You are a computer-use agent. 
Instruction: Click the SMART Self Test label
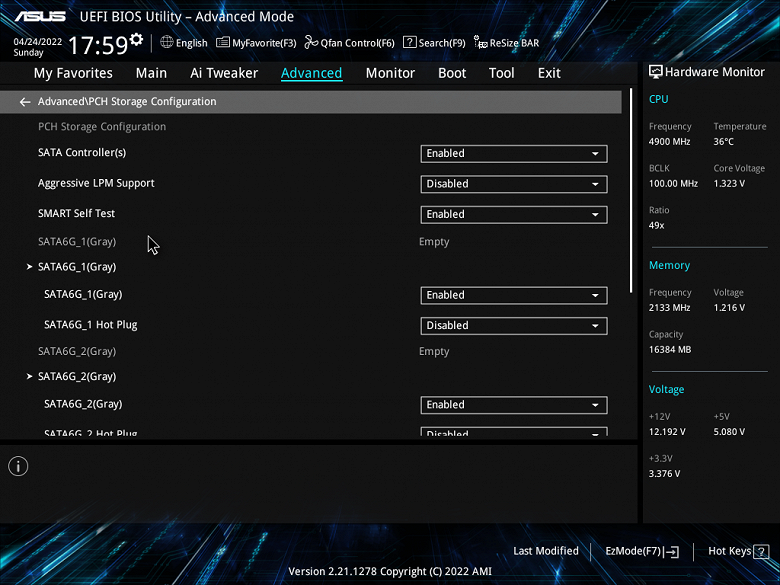click(77, 213)
